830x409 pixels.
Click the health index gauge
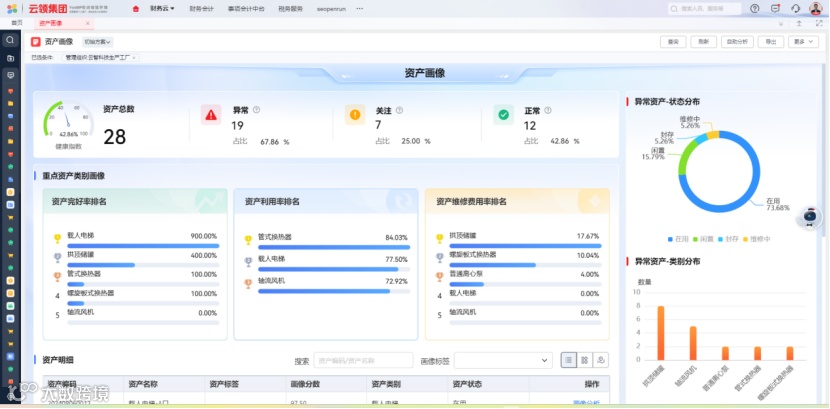coord(68,120)
